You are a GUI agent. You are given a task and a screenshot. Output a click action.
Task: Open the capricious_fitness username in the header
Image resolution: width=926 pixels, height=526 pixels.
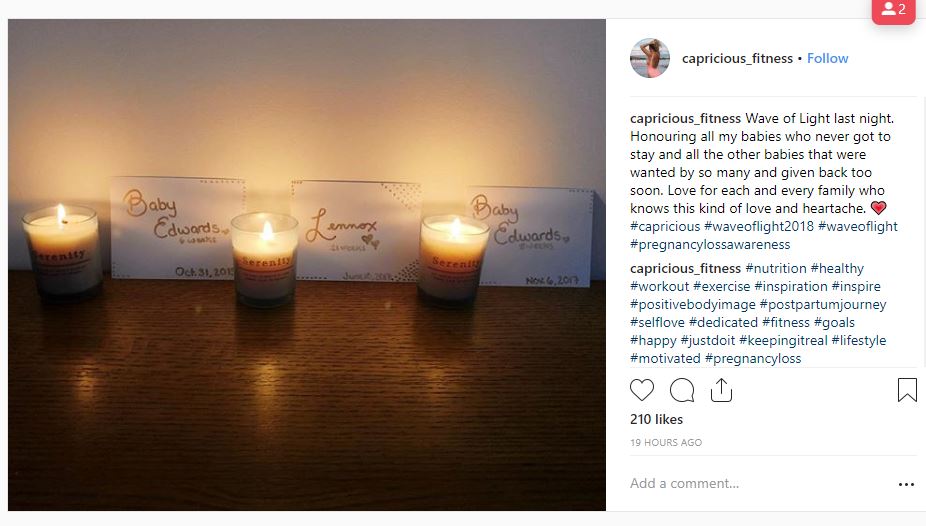737,58
